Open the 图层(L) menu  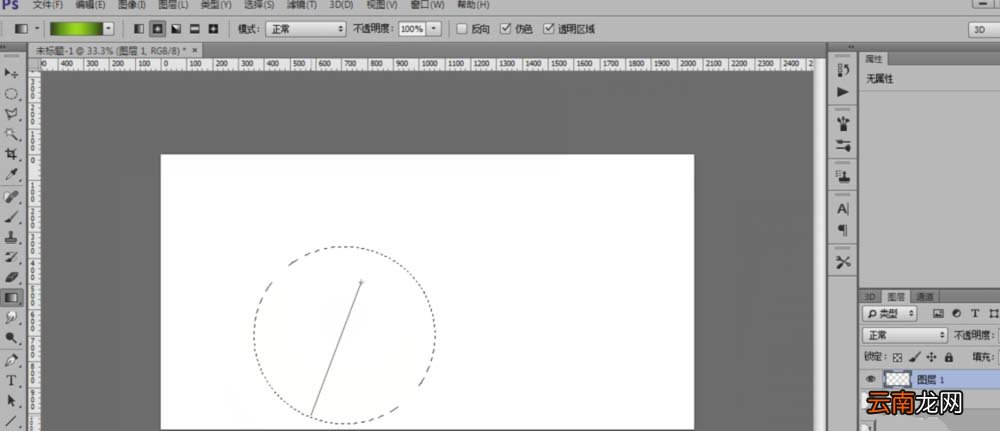coord(173,5)
